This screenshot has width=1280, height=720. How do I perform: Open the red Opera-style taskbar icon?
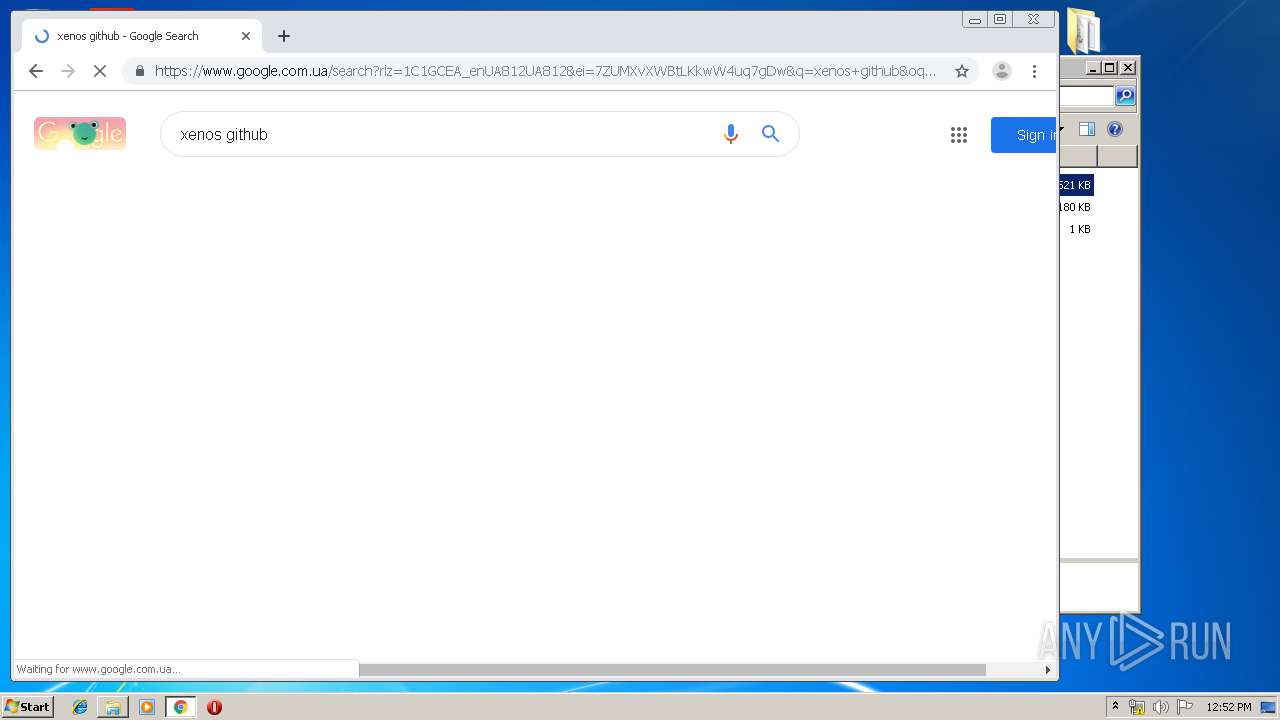(x=214, y=707)
